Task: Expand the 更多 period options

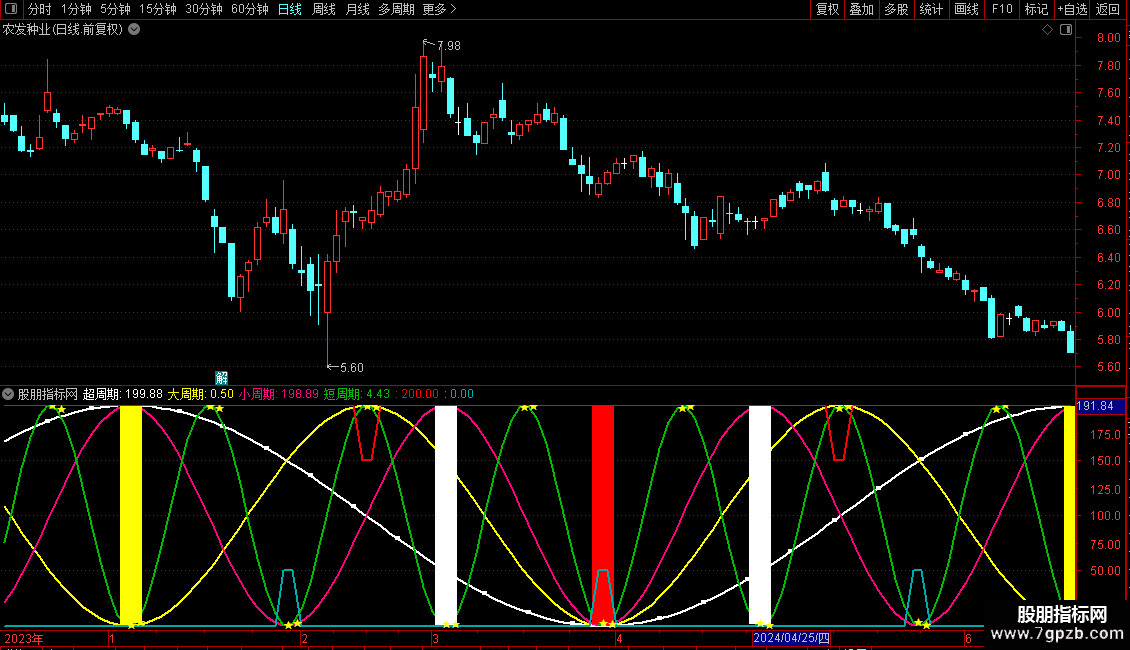Action: click(x=439, y=9)
